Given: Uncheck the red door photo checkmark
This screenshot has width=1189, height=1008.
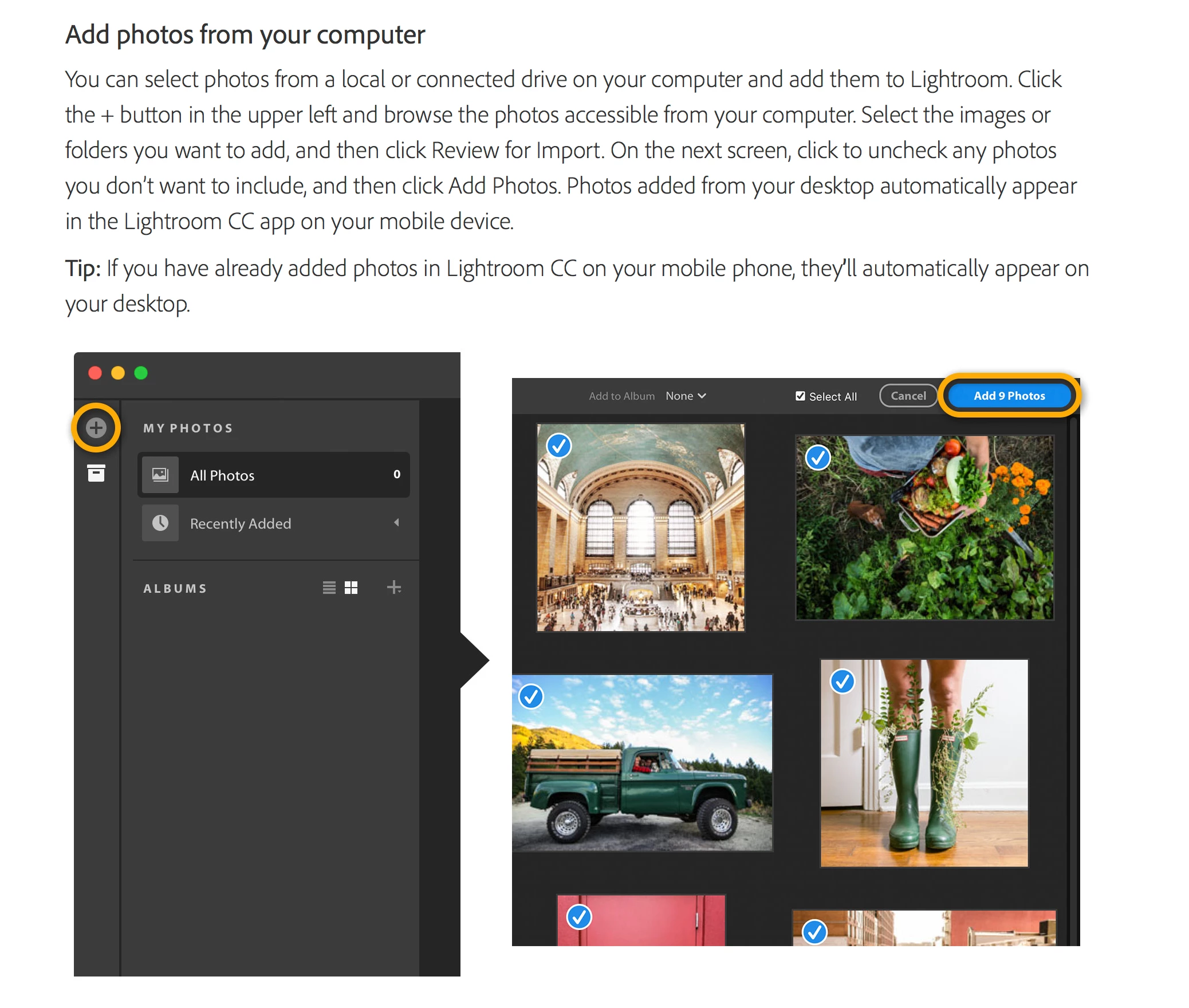Looking at the screenshot, I should [579, 918].
